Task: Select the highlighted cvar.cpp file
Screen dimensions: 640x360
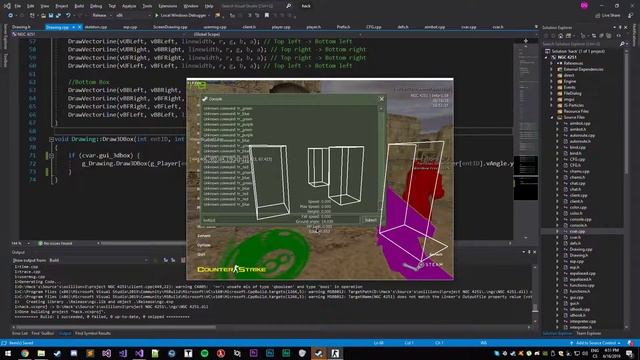Action: pos(577,231)
